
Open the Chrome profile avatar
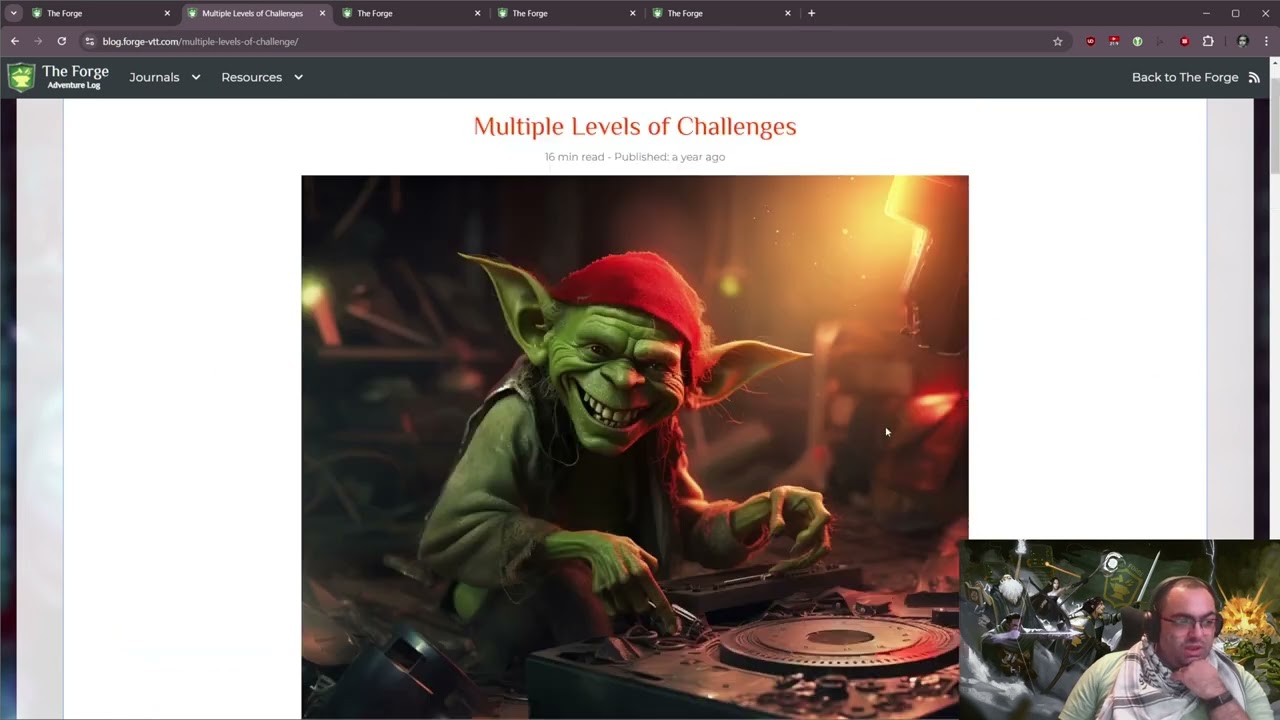point(1242,41)
